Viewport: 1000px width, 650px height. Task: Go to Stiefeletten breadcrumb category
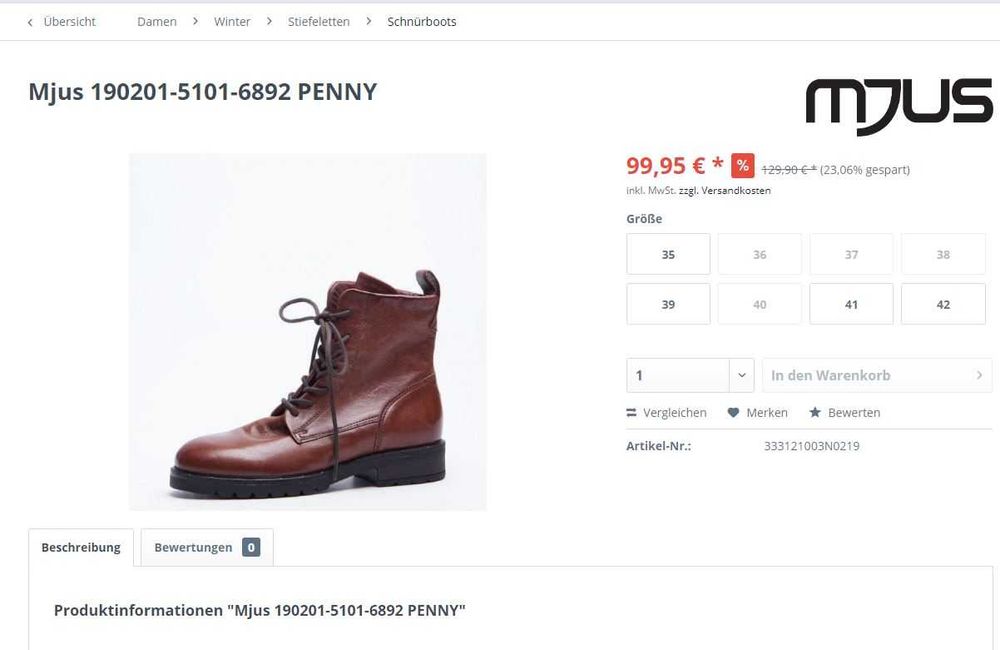click(318, 22)
